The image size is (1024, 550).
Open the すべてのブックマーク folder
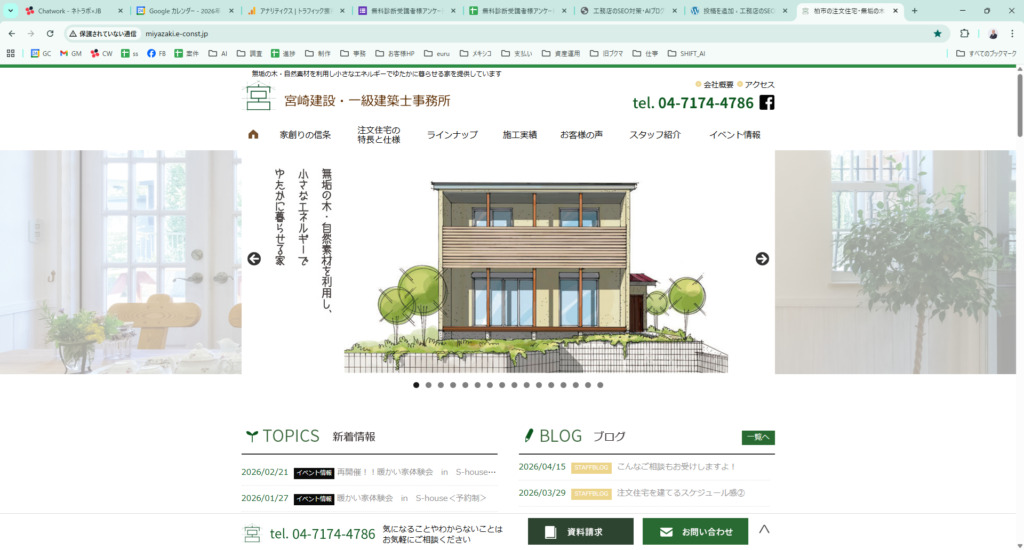point(986,53)
